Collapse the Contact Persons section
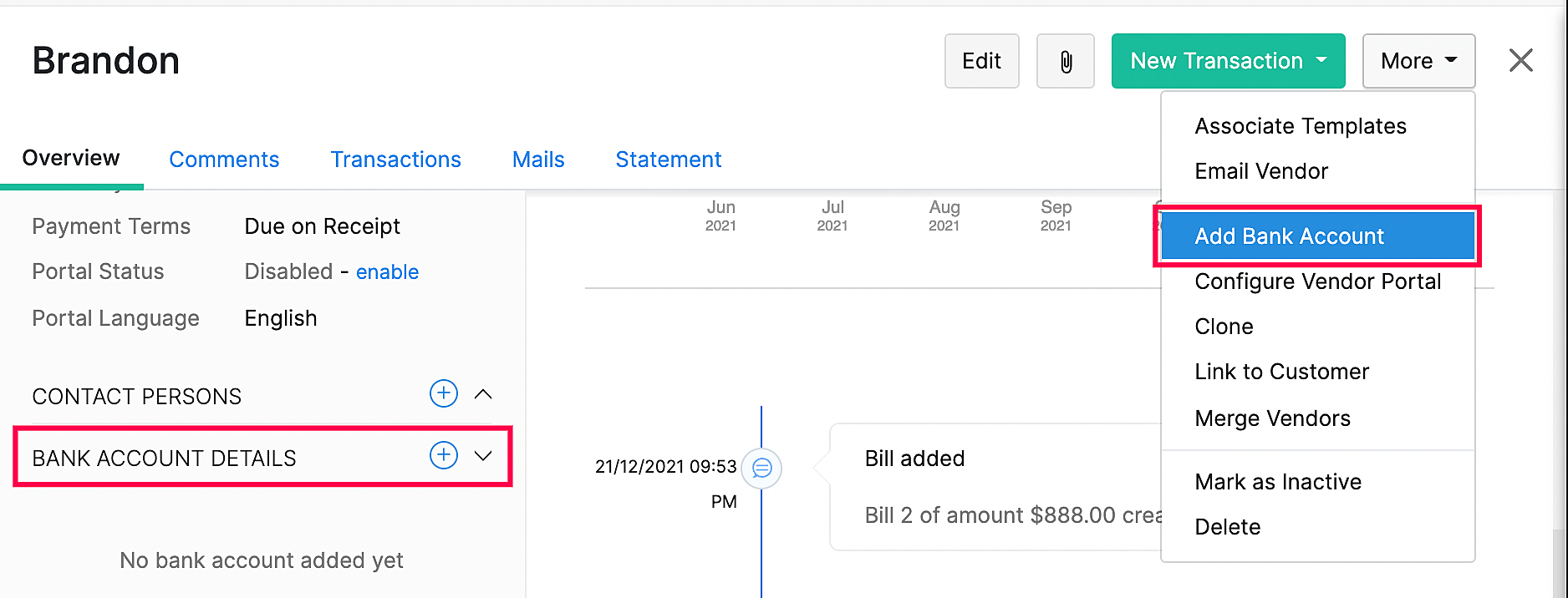This screenshot has width=1568, height=598. pyautogui.click(x=483, y=394)
